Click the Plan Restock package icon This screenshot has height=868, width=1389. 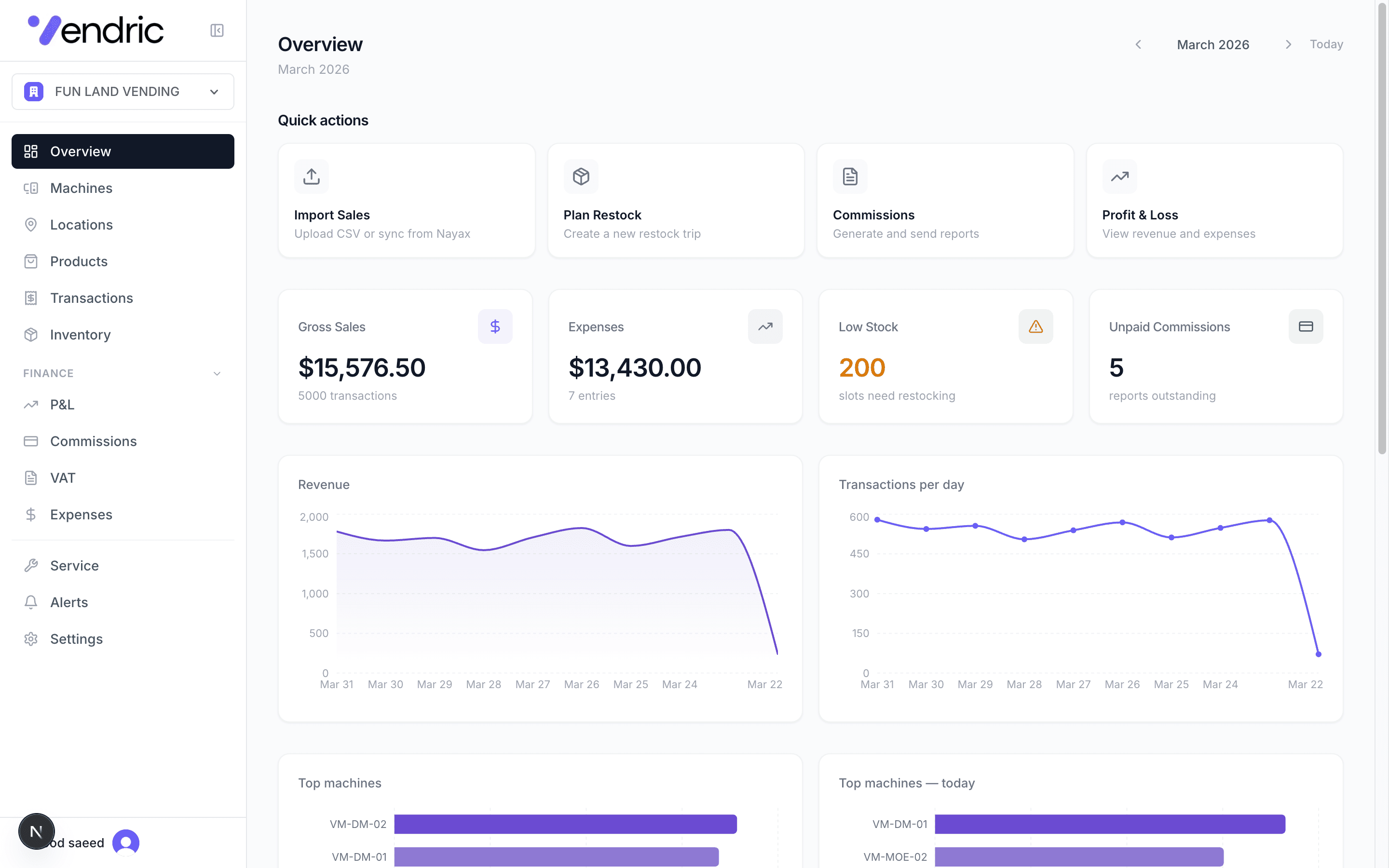[x=580, y=176]
